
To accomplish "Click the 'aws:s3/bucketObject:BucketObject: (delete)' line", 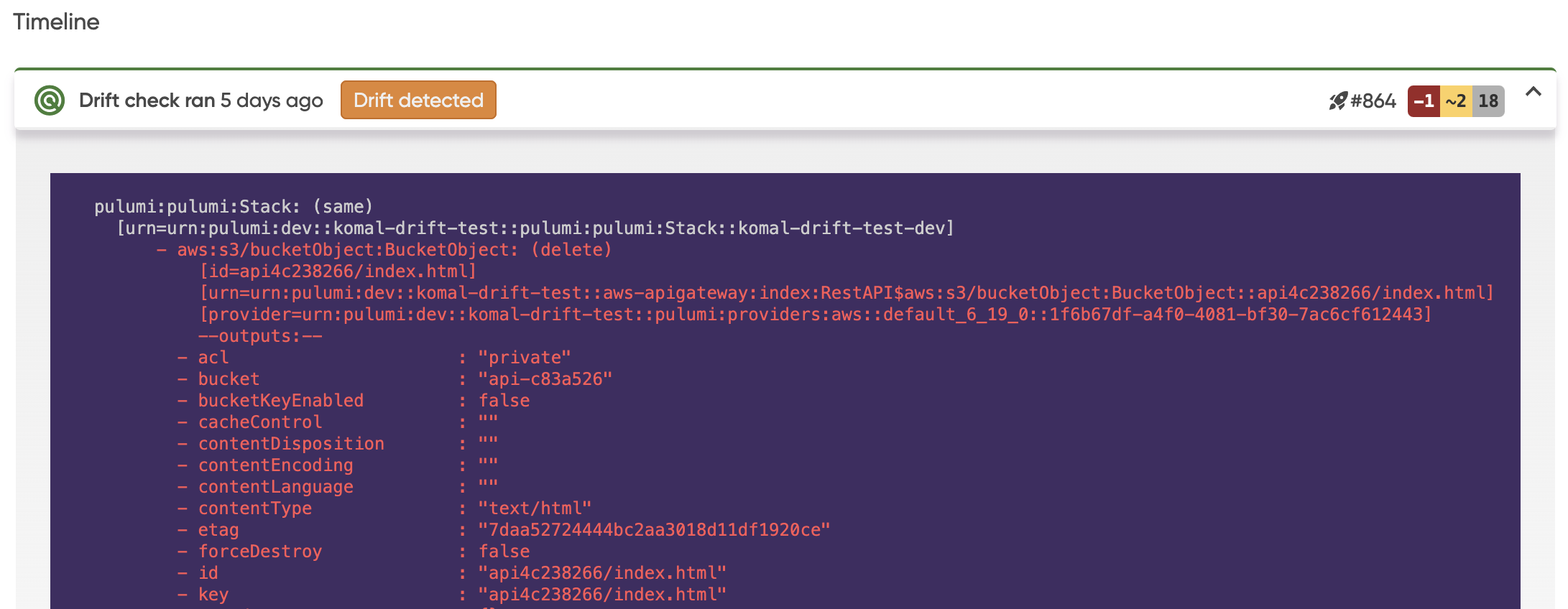I will tap(384, 250).
